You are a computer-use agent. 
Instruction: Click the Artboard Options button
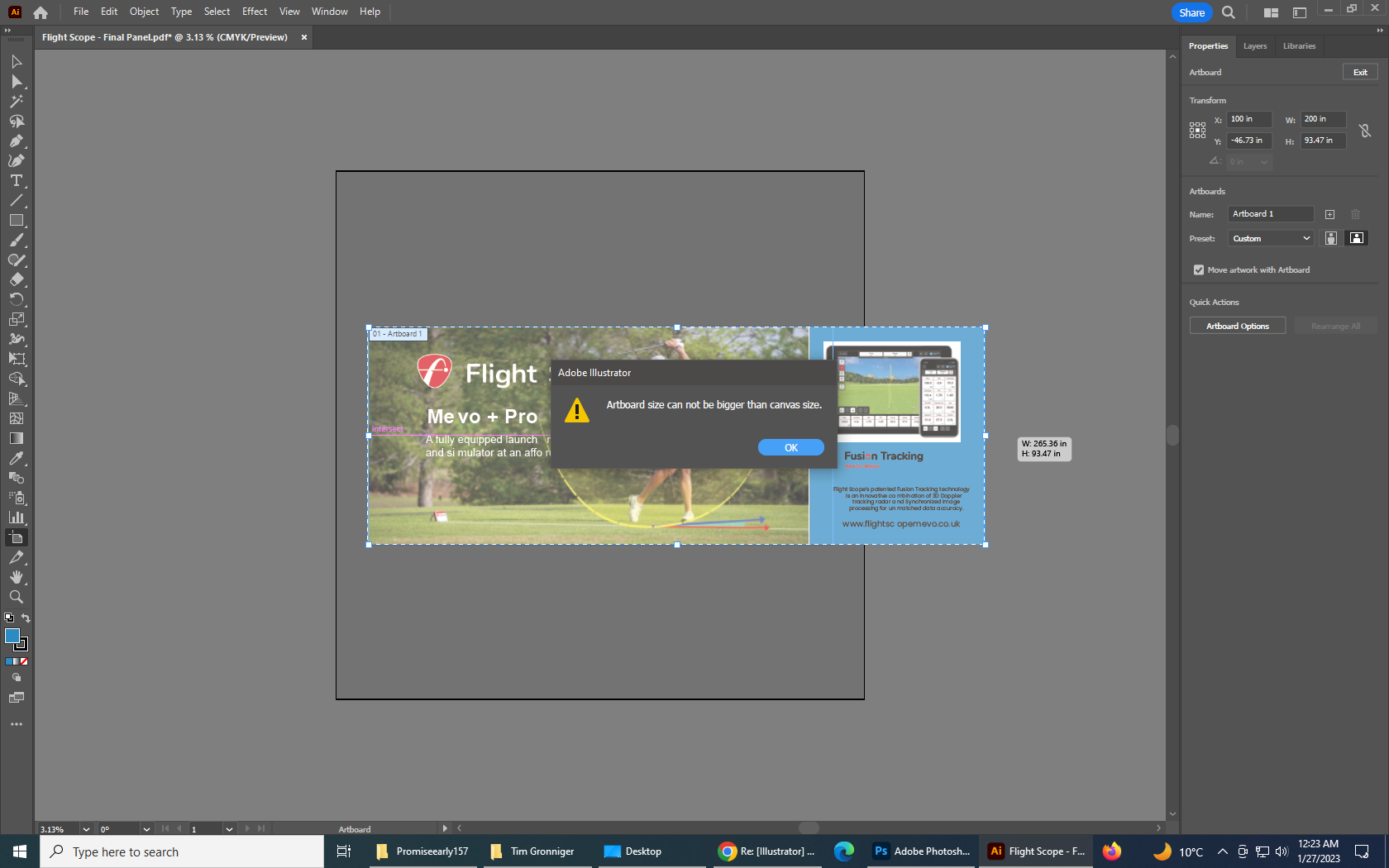[1237, 325]
